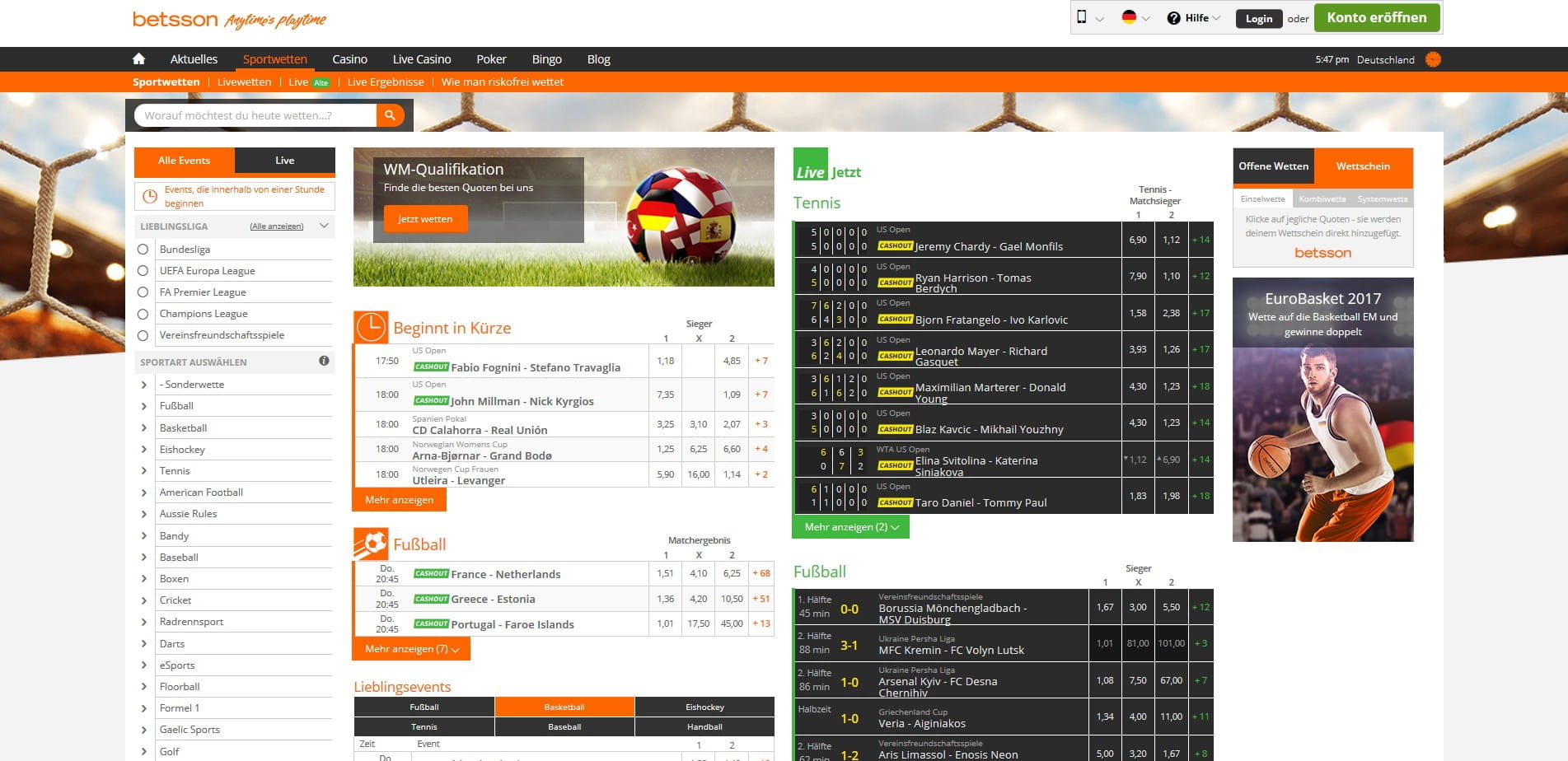Click the info icon next to Sportart auswählen
Viewport: 1568px width, 761px height.
(x=324, y=361)
